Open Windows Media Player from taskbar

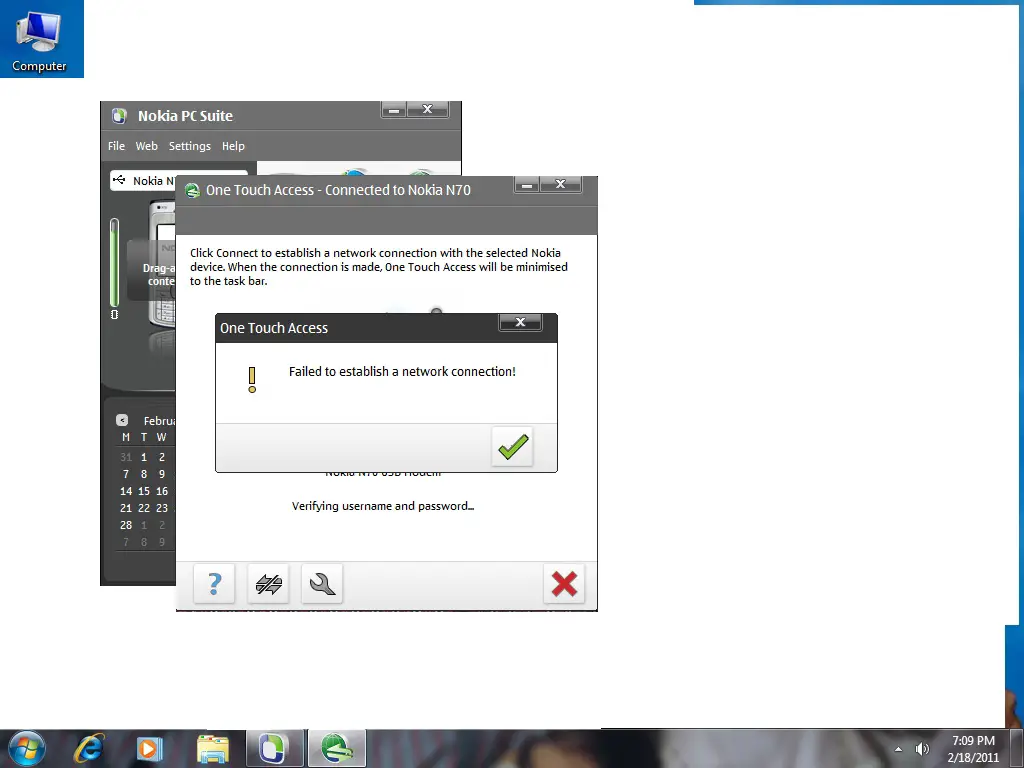[x=149, y=748]
